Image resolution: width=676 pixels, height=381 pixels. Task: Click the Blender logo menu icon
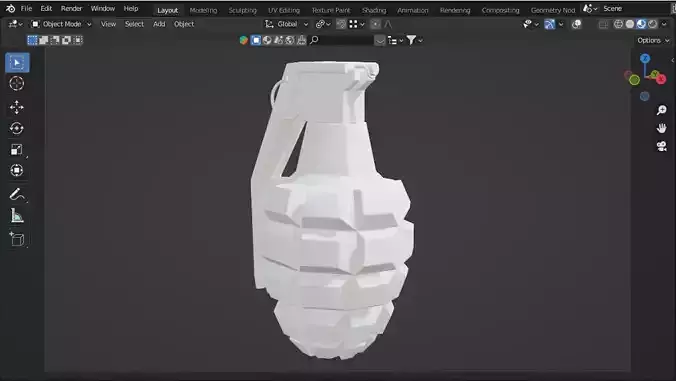[x=10, y=9]
